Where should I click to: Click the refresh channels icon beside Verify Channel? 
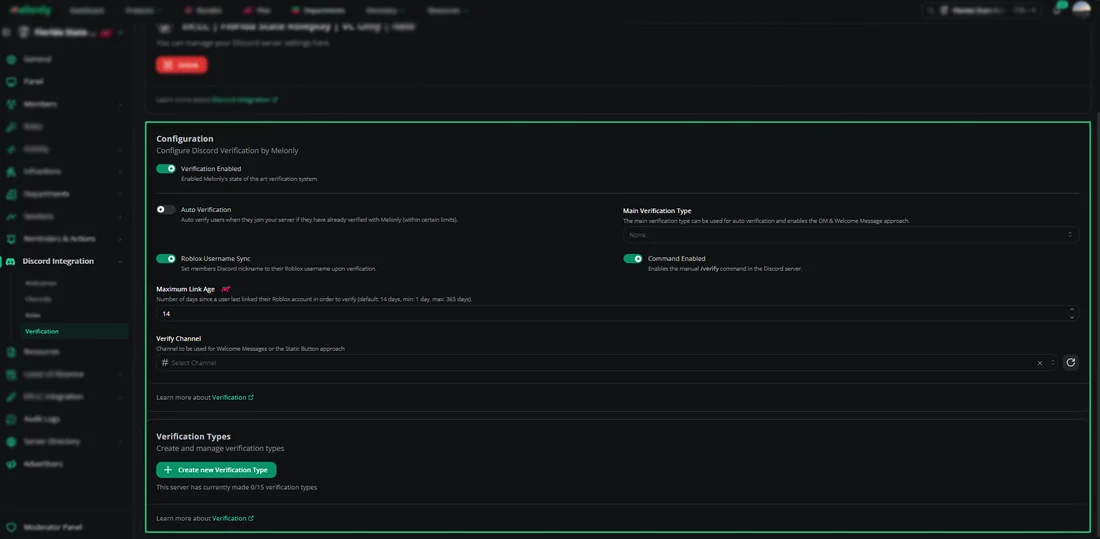[x=1071, y=363]
